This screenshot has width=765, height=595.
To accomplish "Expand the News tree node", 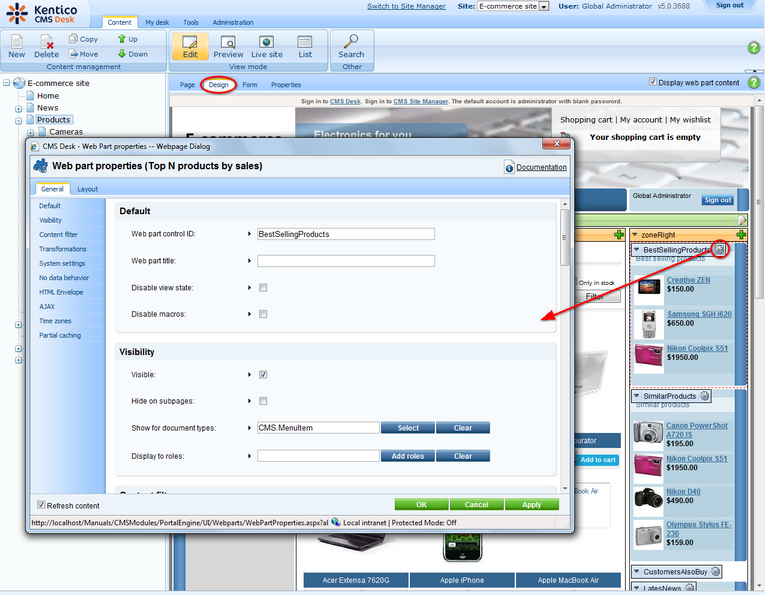I will point(19,108).
